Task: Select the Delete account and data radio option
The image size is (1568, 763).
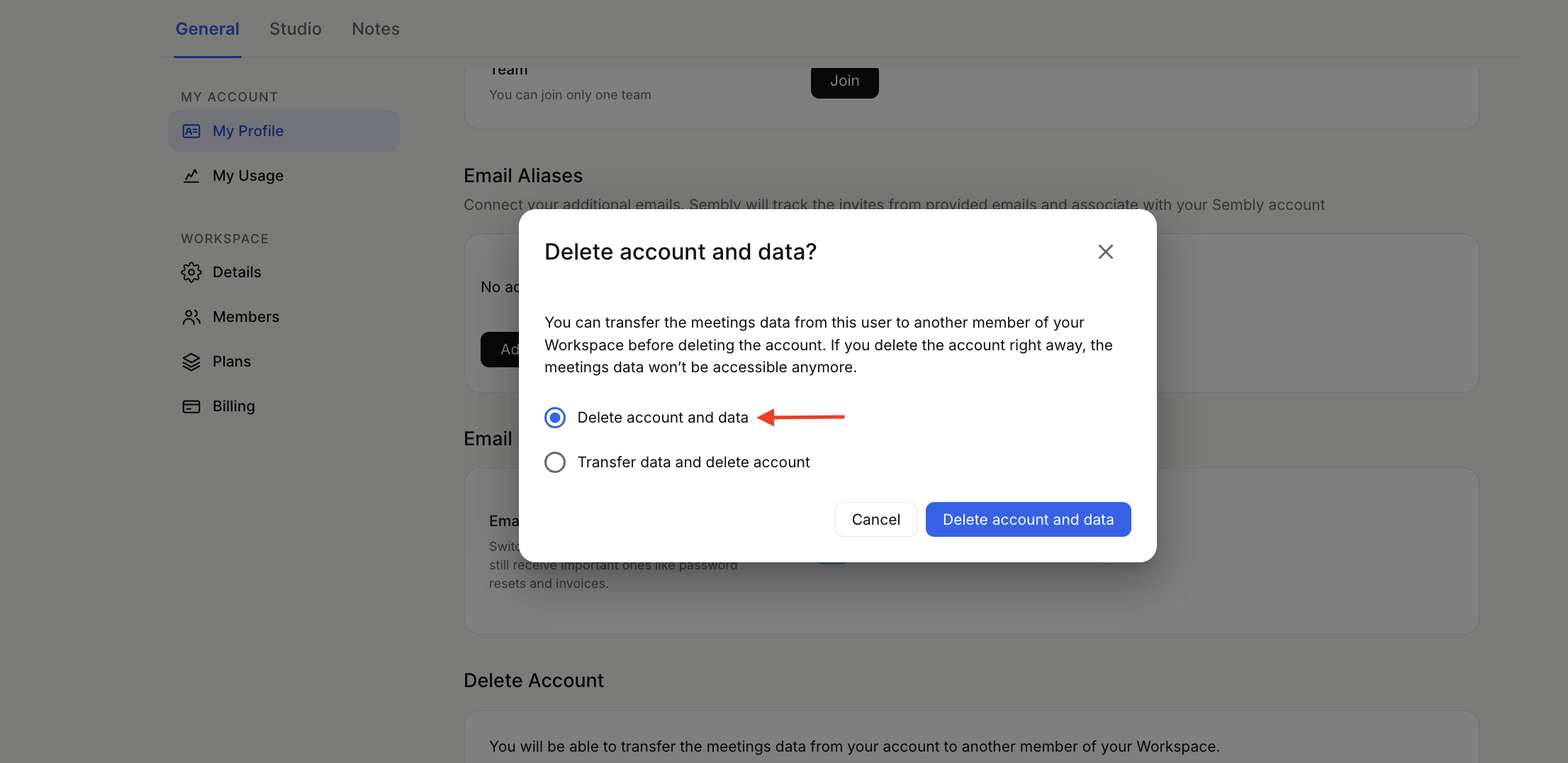Action: point(555,418)
